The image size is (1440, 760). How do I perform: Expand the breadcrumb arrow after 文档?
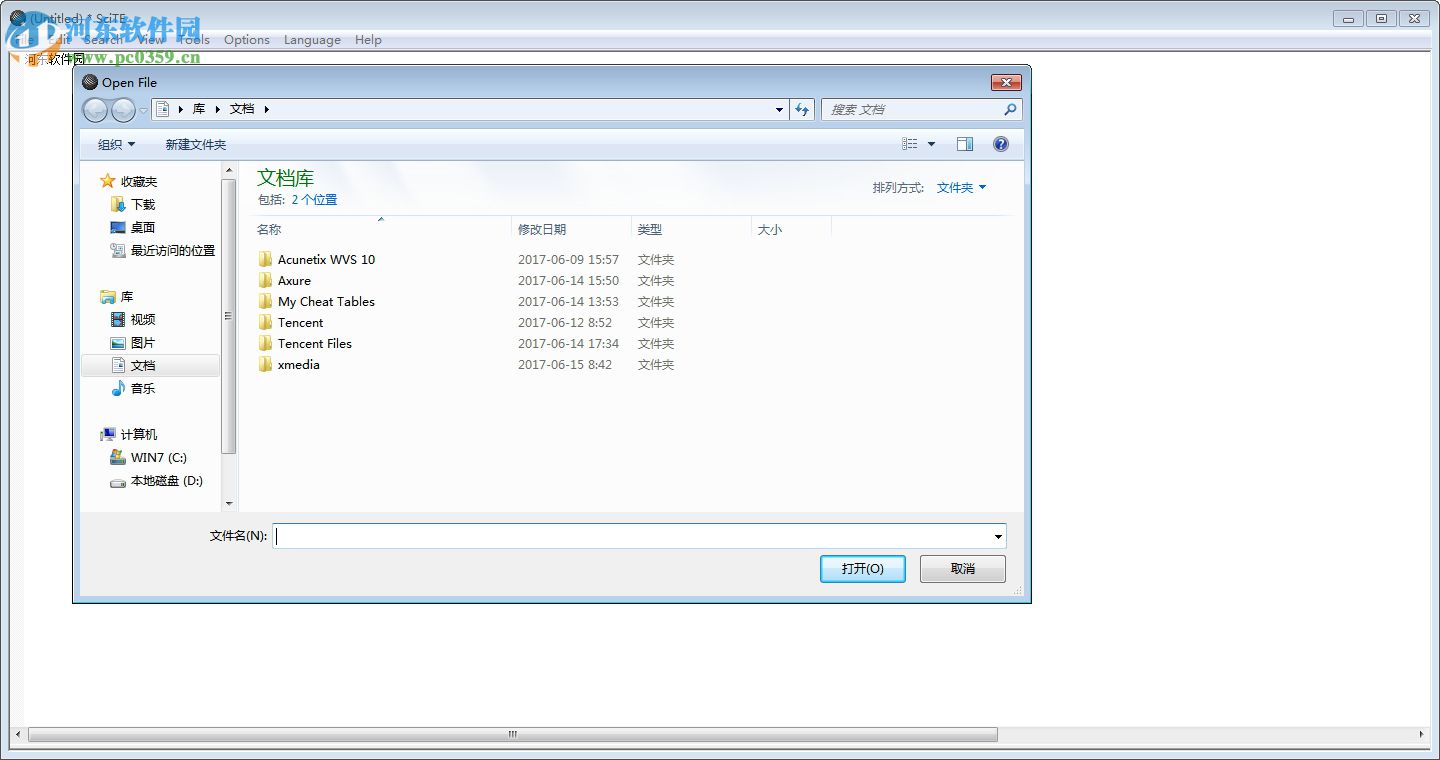(x=267, y=109)
